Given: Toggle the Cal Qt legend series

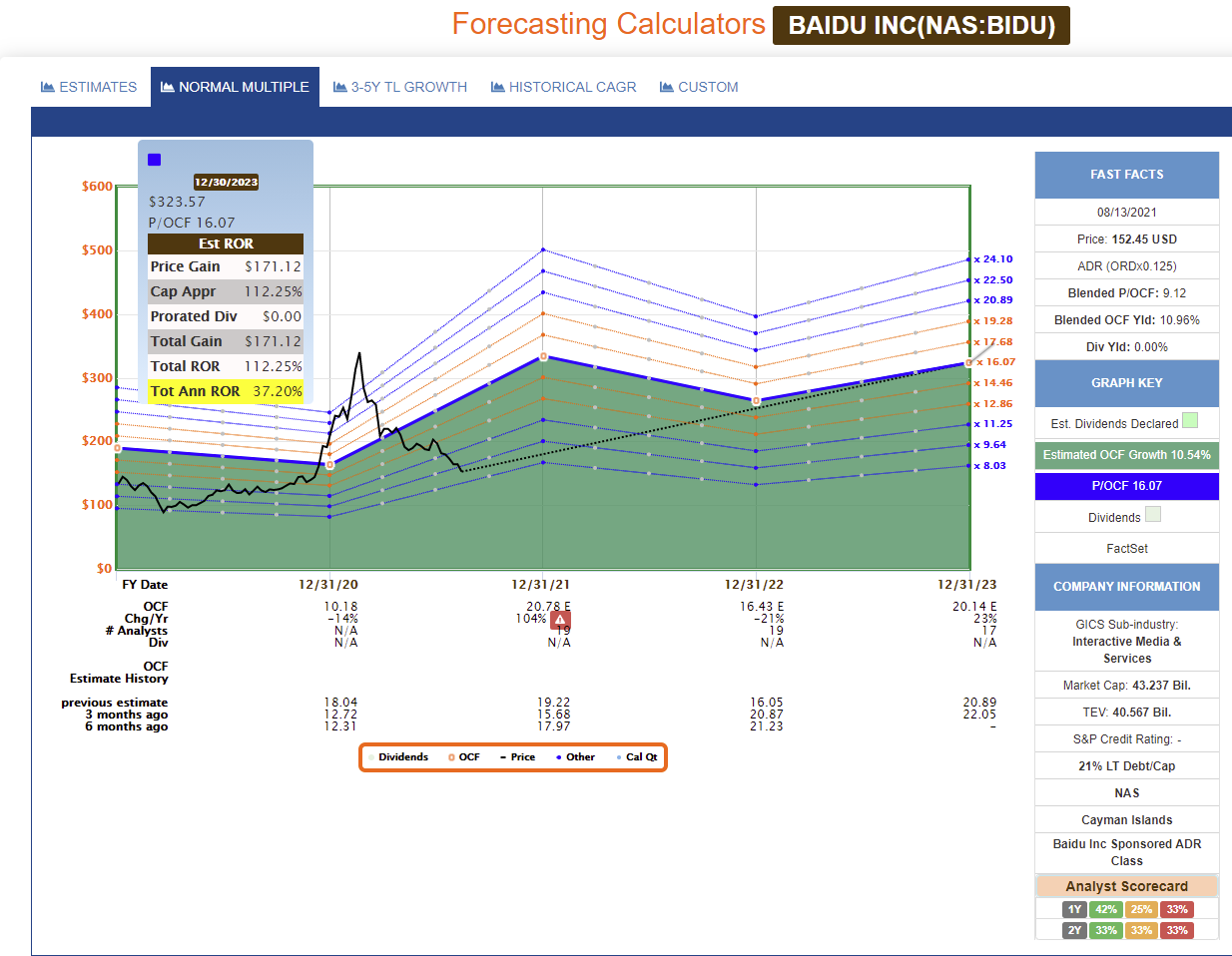Looking at the screenshot, I should tap(637, 757).
